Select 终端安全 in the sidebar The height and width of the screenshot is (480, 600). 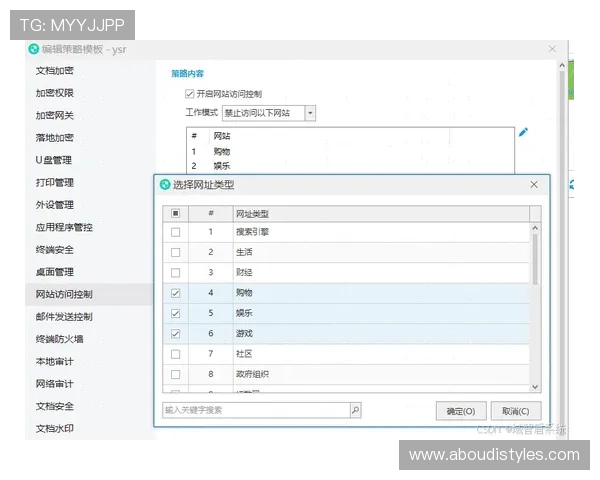tap(55, 250)
